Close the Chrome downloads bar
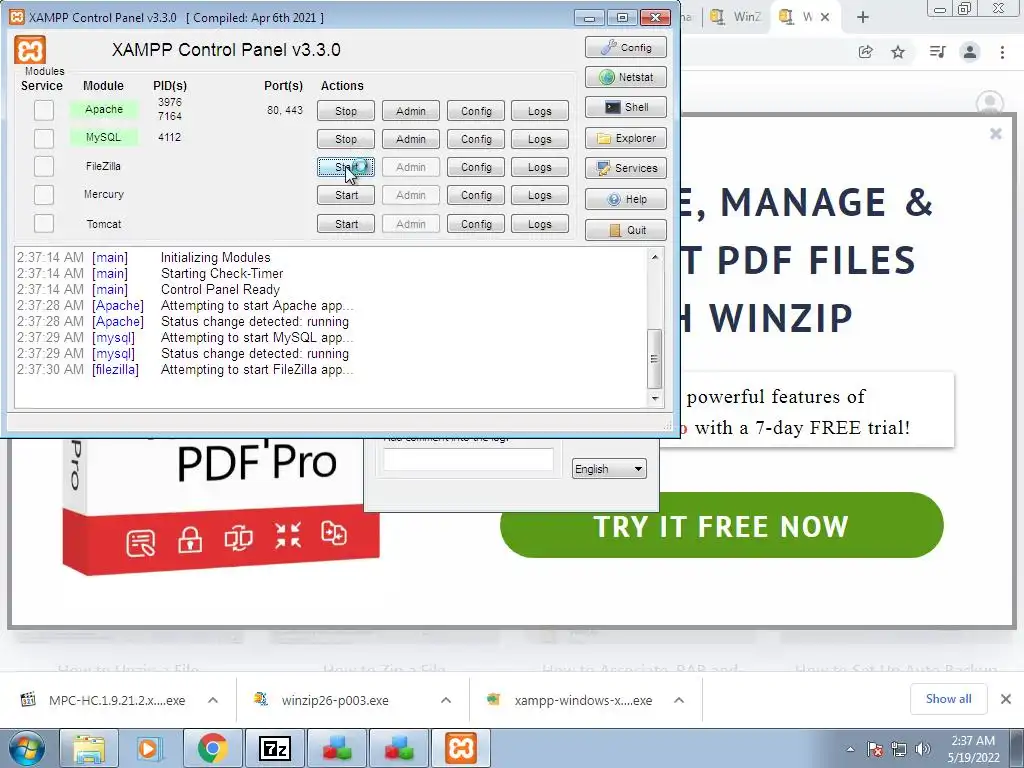This screenshot has height=768, width=1024. [x=1006, y=699]
